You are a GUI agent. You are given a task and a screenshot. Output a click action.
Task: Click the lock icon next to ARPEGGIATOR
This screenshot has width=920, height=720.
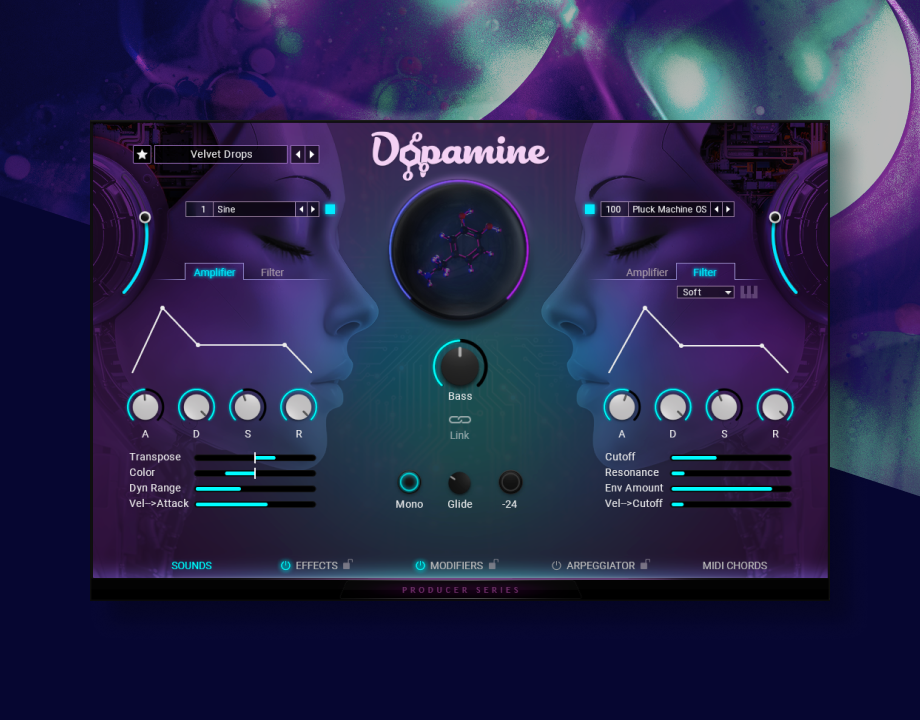[x=644, y=565]
